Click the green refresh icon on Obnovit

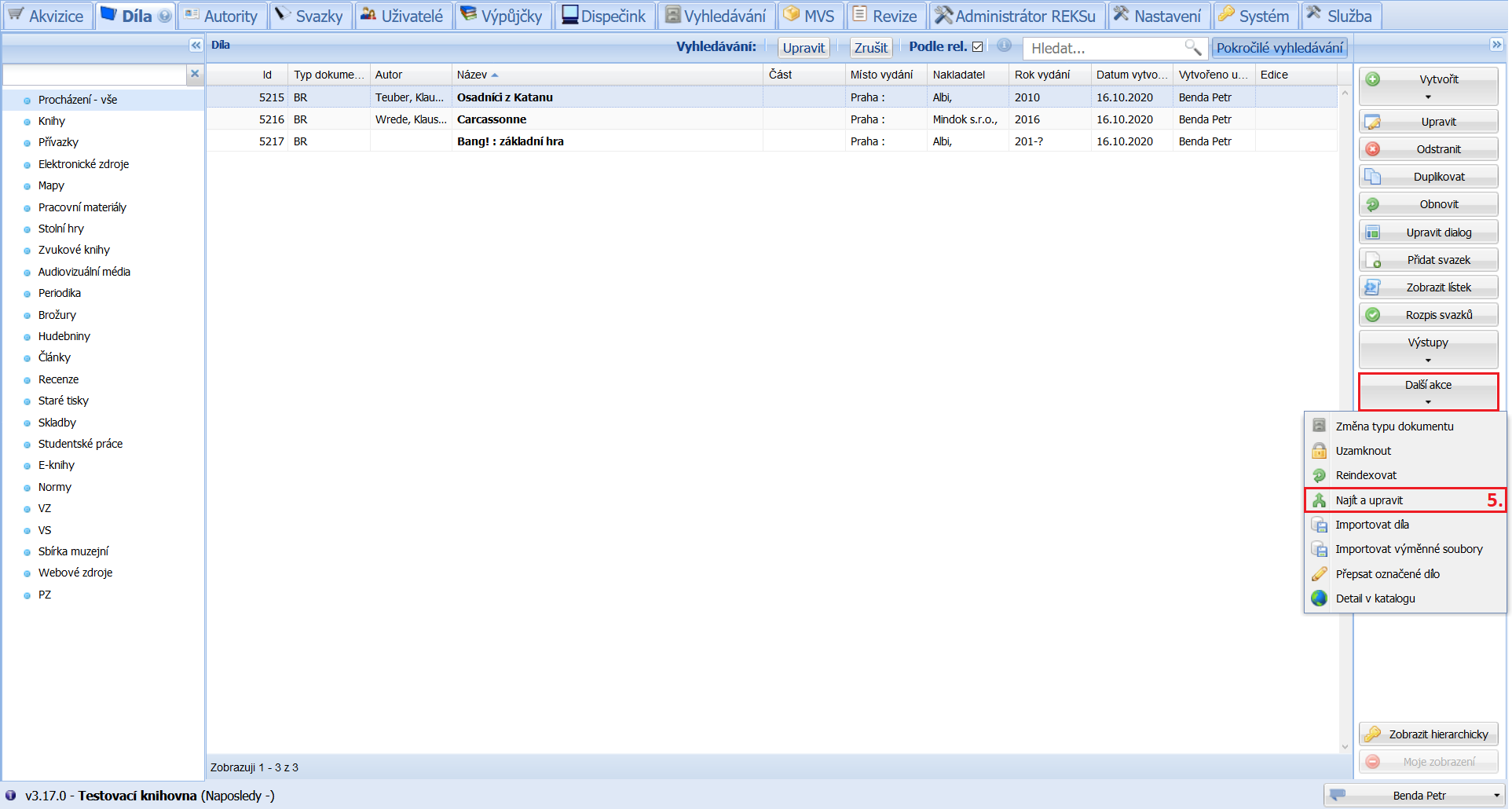[1373, 204]
